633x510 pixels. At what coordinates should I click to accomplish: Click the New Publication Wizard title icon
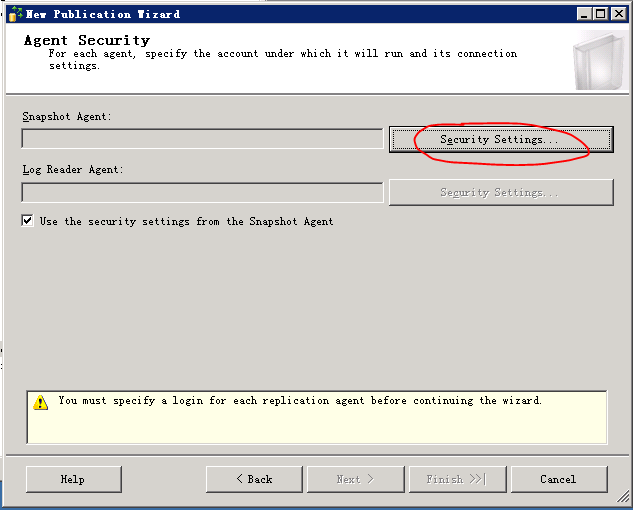click(15, 14)
